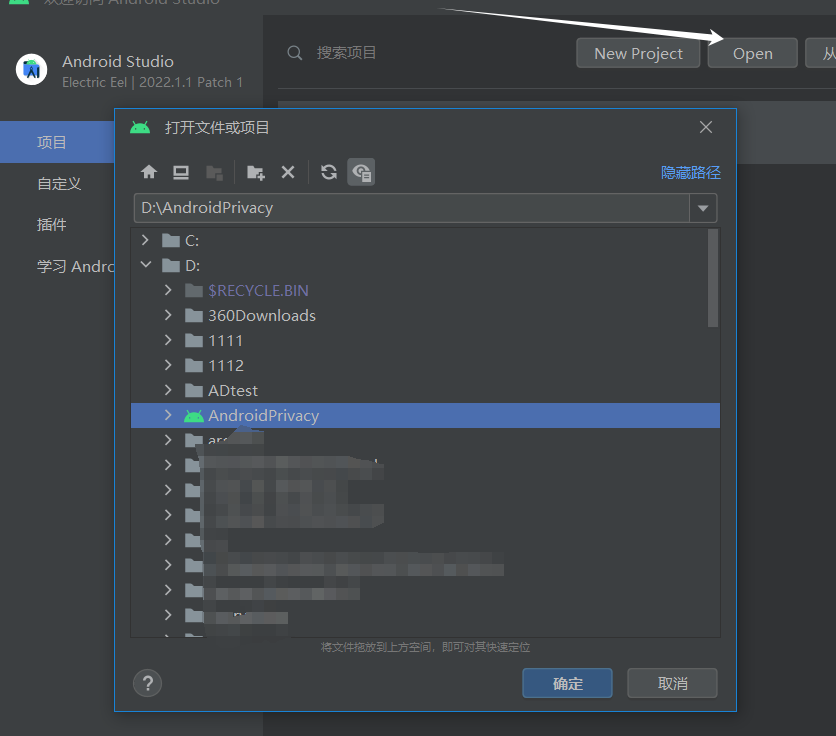Click folder icon beside C: drive
The width and height of the screenshot is (836, 736).
tap(171, 241)
